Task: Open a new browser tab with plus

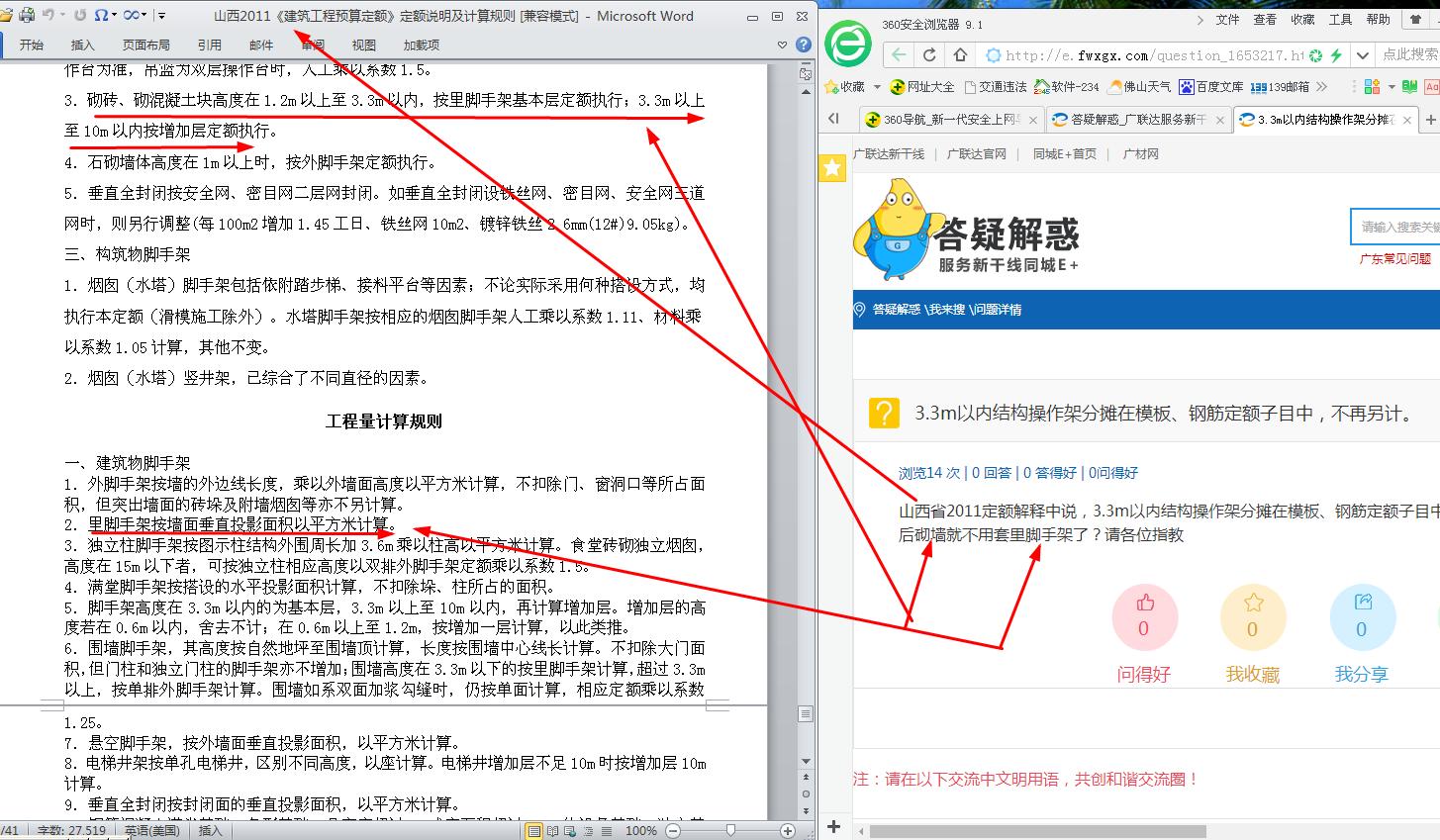Action: pyautogui.click(x=1429, y=121)
